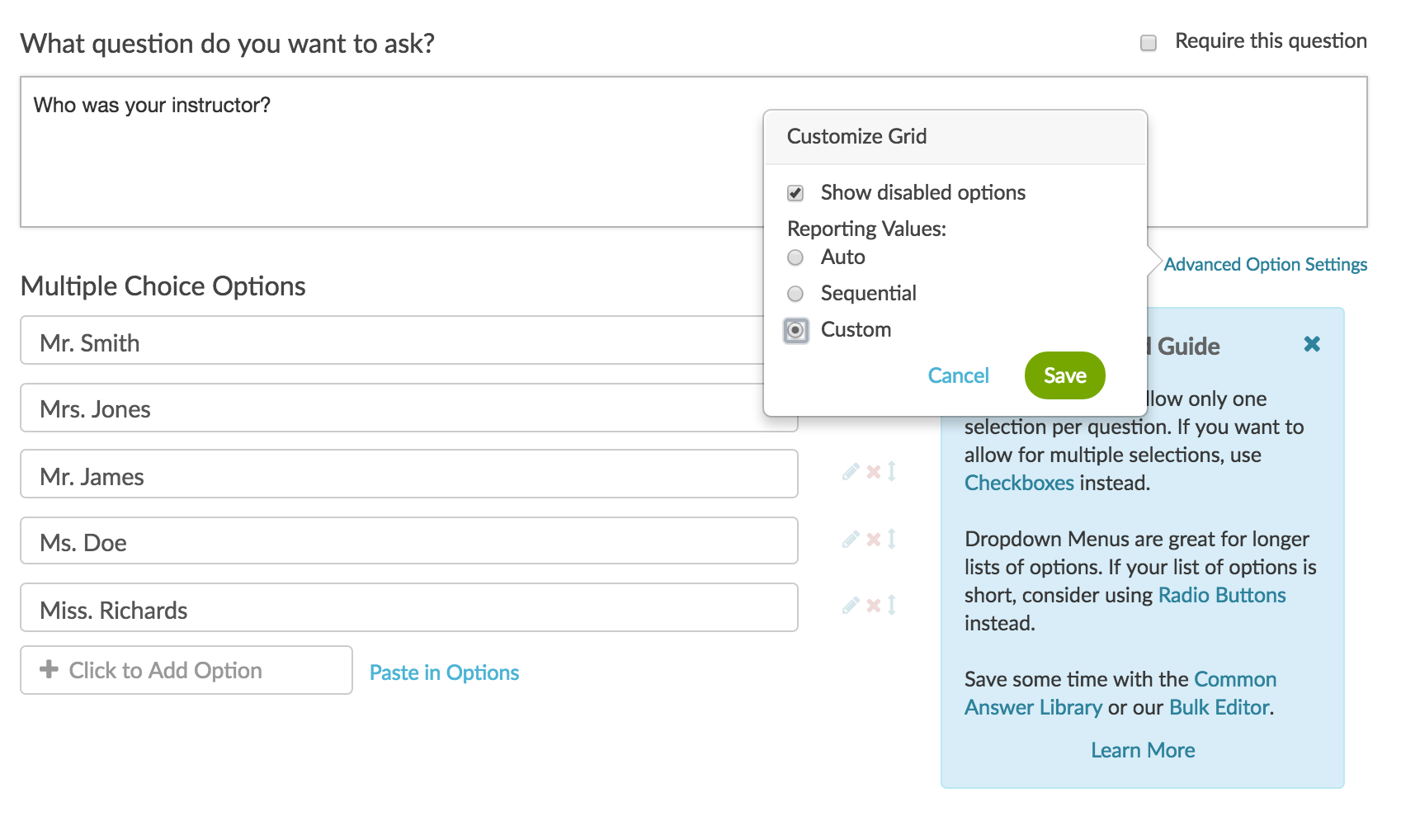Toggle the Require this question checkbox
This screenshot has height=840, width=1401.
[x=1149, y=43]
